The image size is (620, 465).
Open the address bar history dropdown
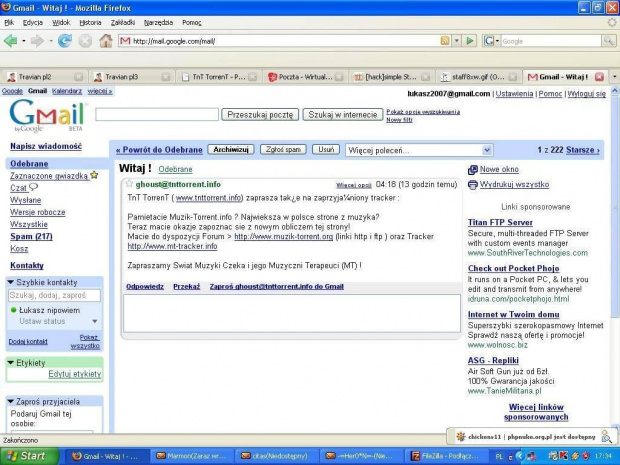pos(457,41)
